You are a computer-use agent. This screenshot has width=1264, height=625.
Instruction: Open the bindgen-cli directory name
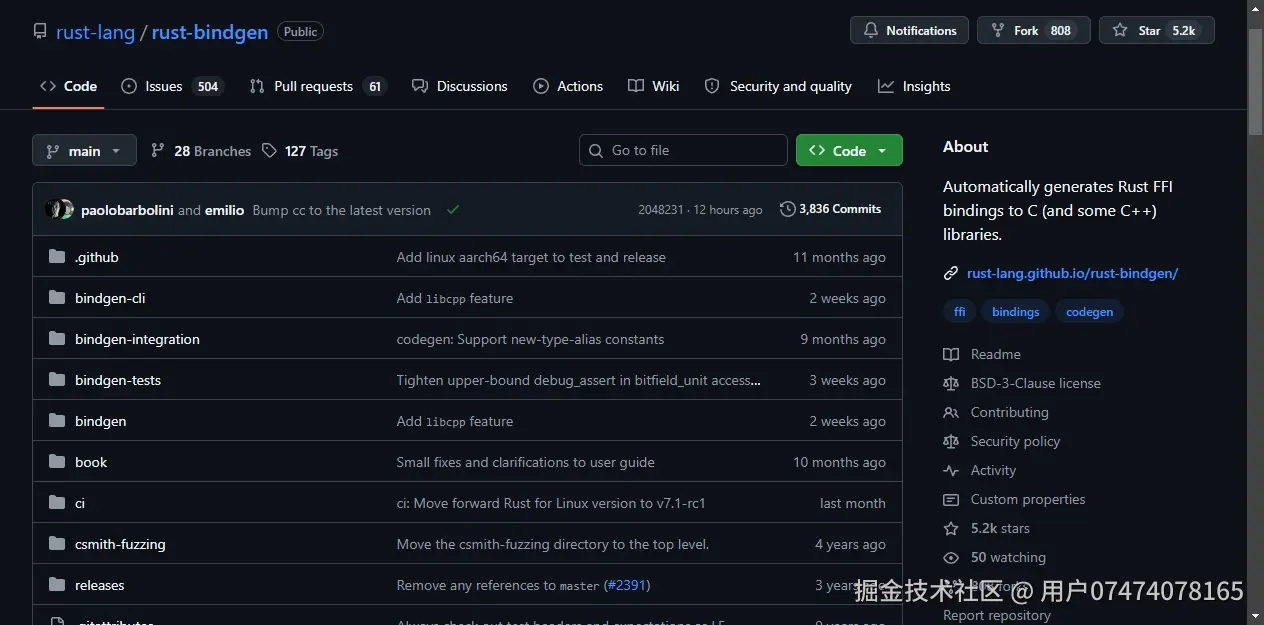point(110,298)
